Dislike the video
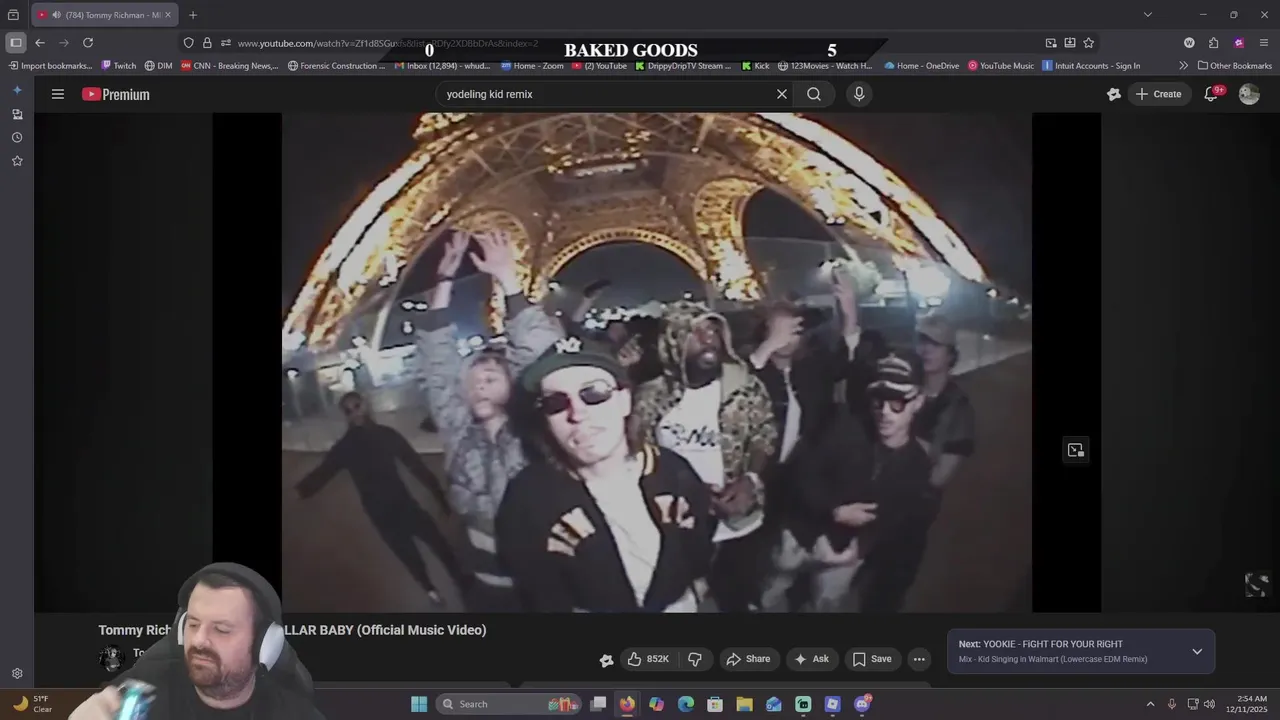Screen dimensions: 1280x720 click(695, 659)
